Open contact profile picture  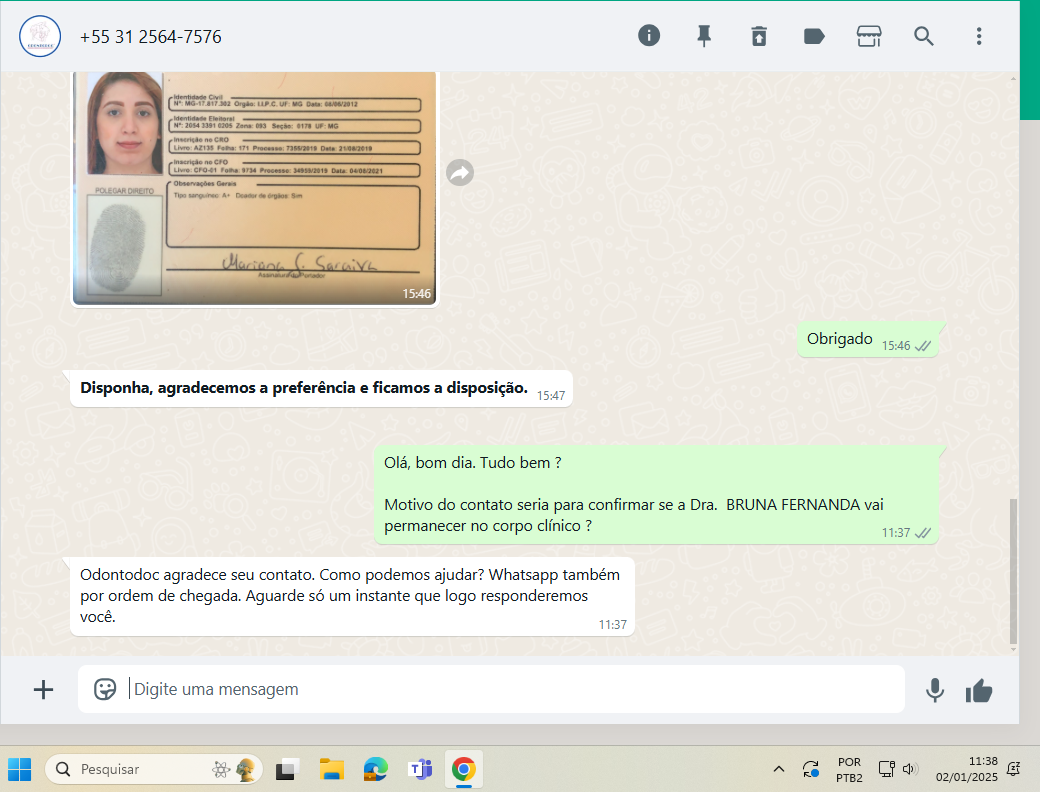click(40, 36)
